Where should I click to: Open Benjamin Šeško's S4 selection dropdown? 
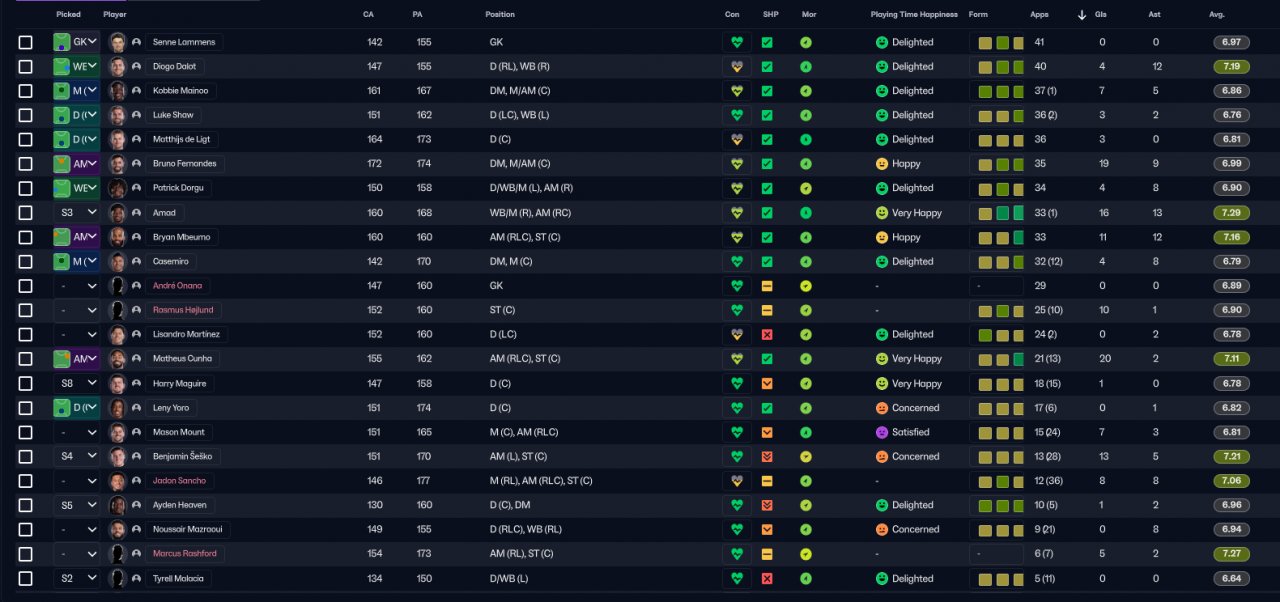(x=77, y=456)
